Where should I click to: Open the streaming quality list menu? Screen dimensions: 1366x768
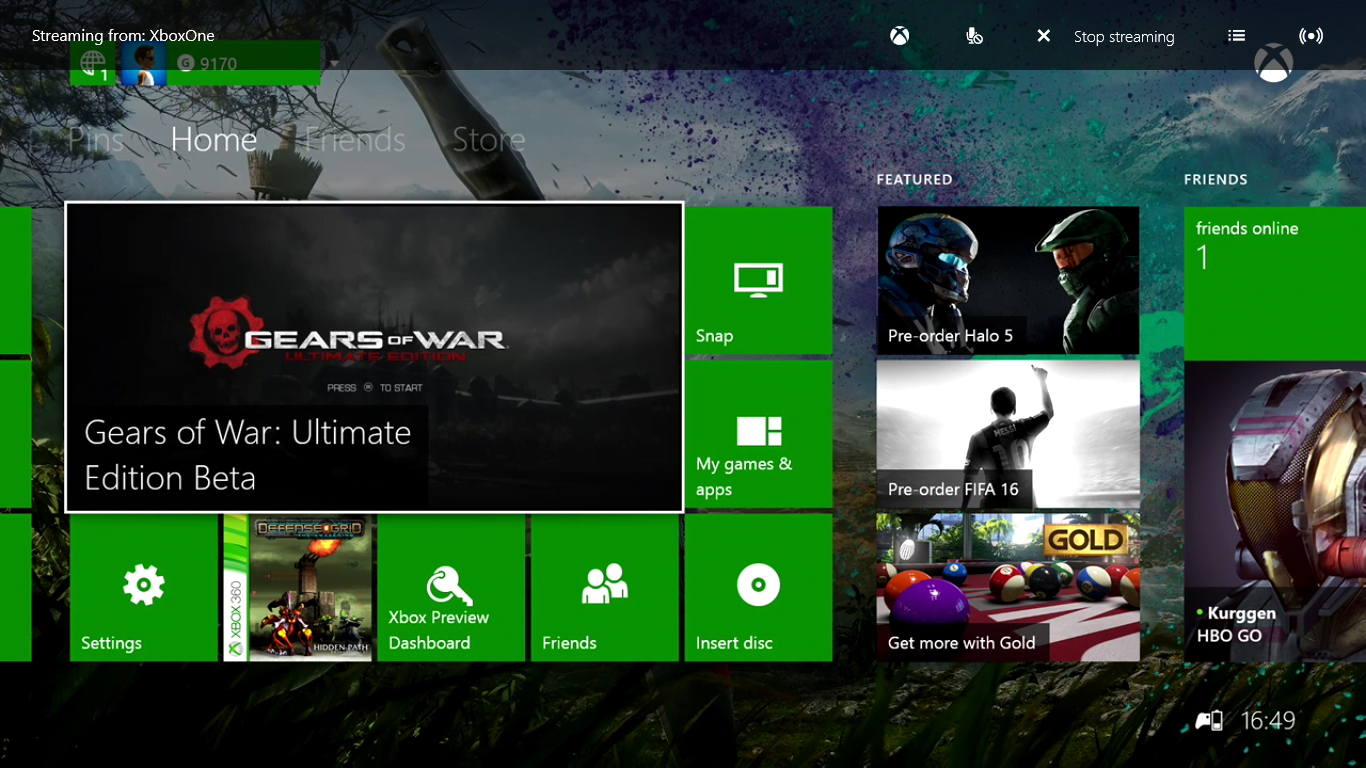[x=1237, y=36]
